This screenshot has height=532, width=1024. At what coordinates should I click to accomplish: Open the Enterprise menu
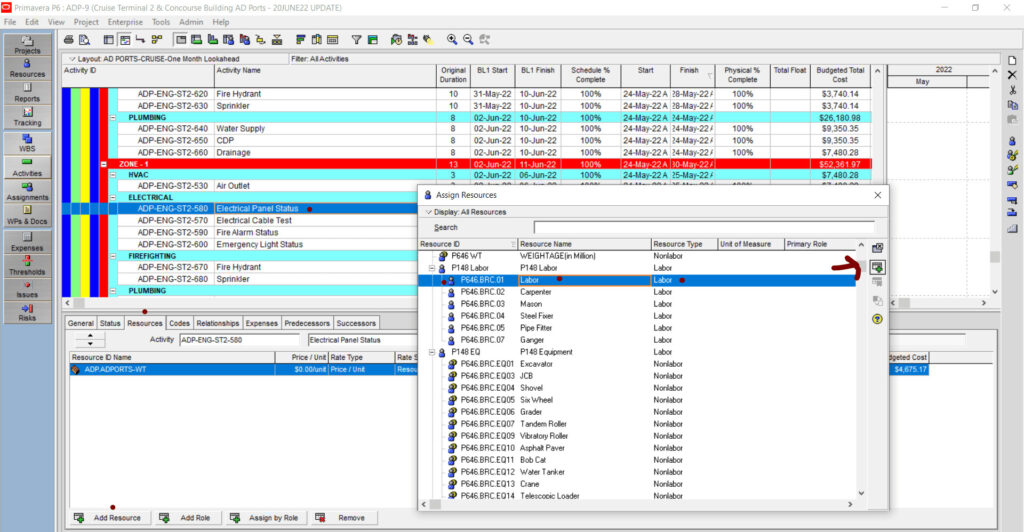(x=125, y=22)
